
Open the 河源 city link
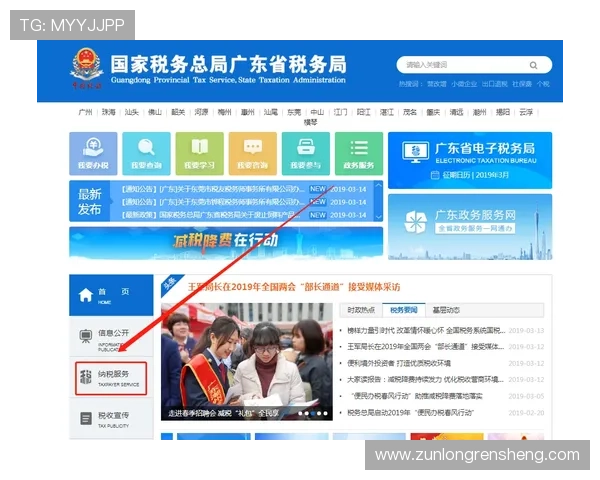pyautogui.click(x=201, y=112)
